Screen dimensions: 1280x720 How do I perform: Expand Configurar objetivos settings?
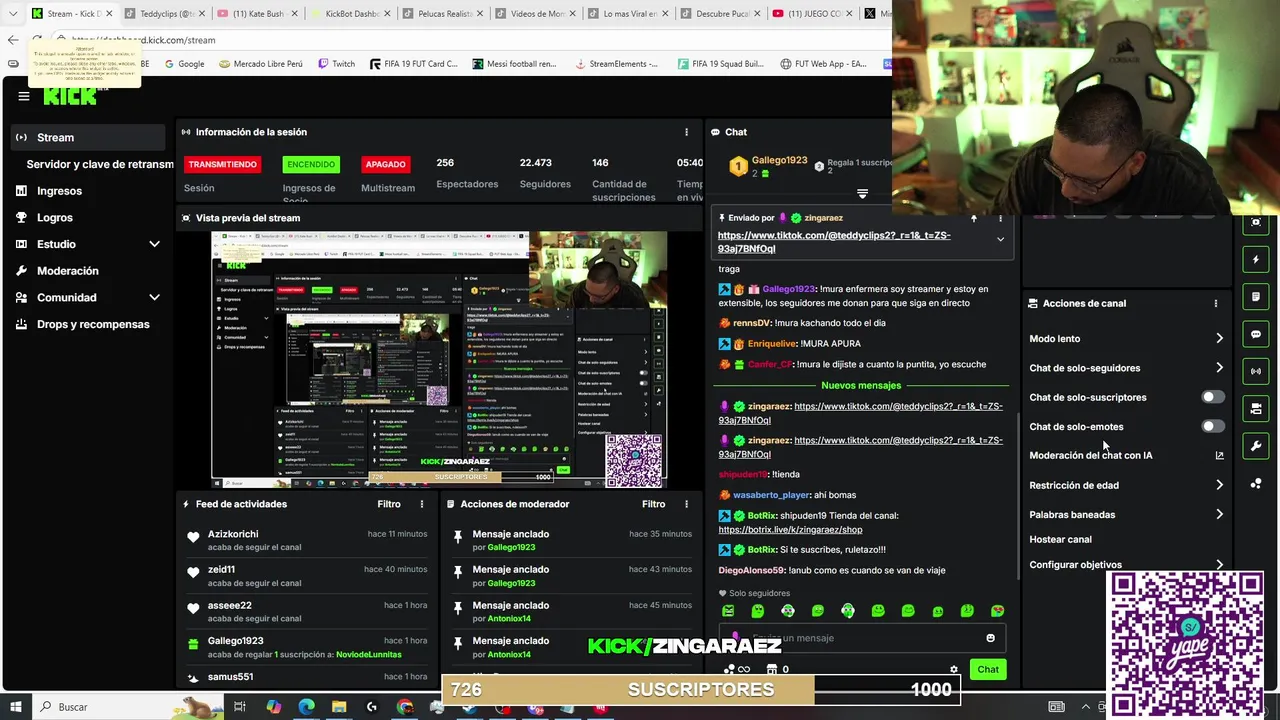pyautogui.click(x=1219, y=564)
